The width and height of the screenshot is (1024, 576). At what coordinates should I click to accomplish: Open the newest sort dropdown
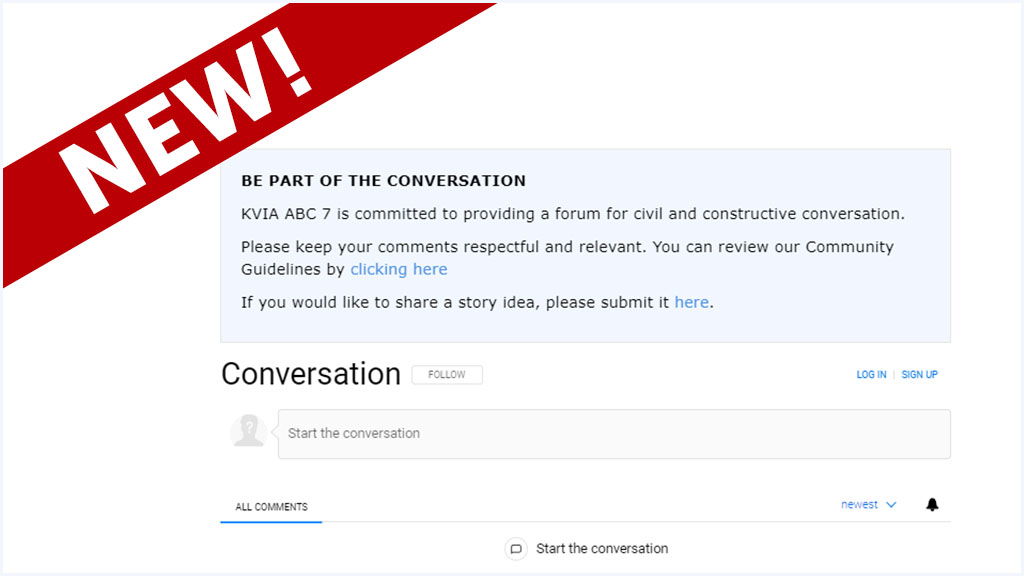click(859, 505)
